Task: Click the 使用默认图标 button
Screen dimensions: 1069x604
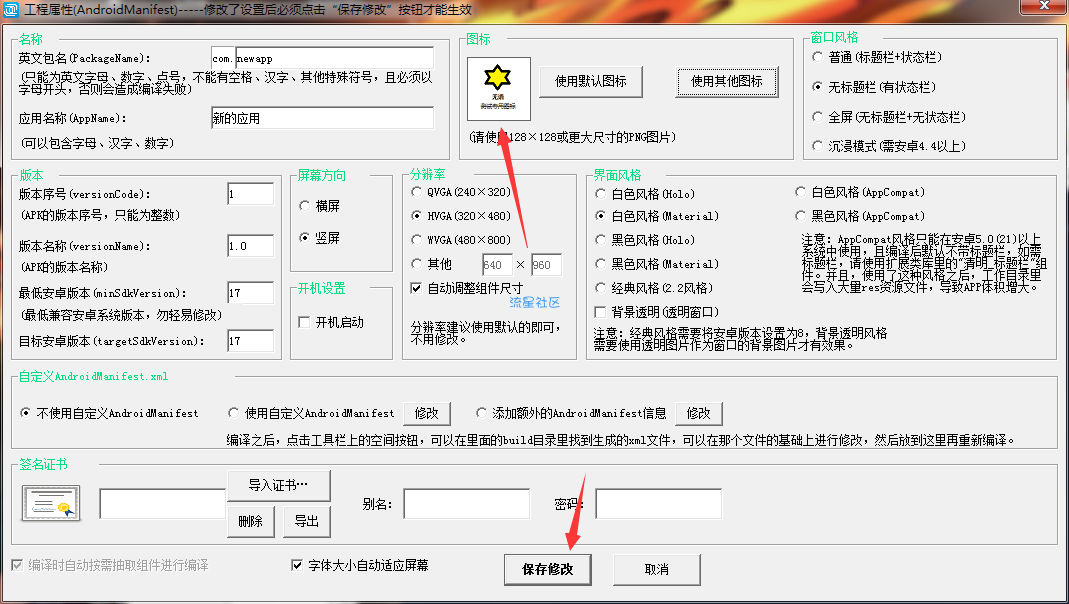Action: (x=590, y=82)
